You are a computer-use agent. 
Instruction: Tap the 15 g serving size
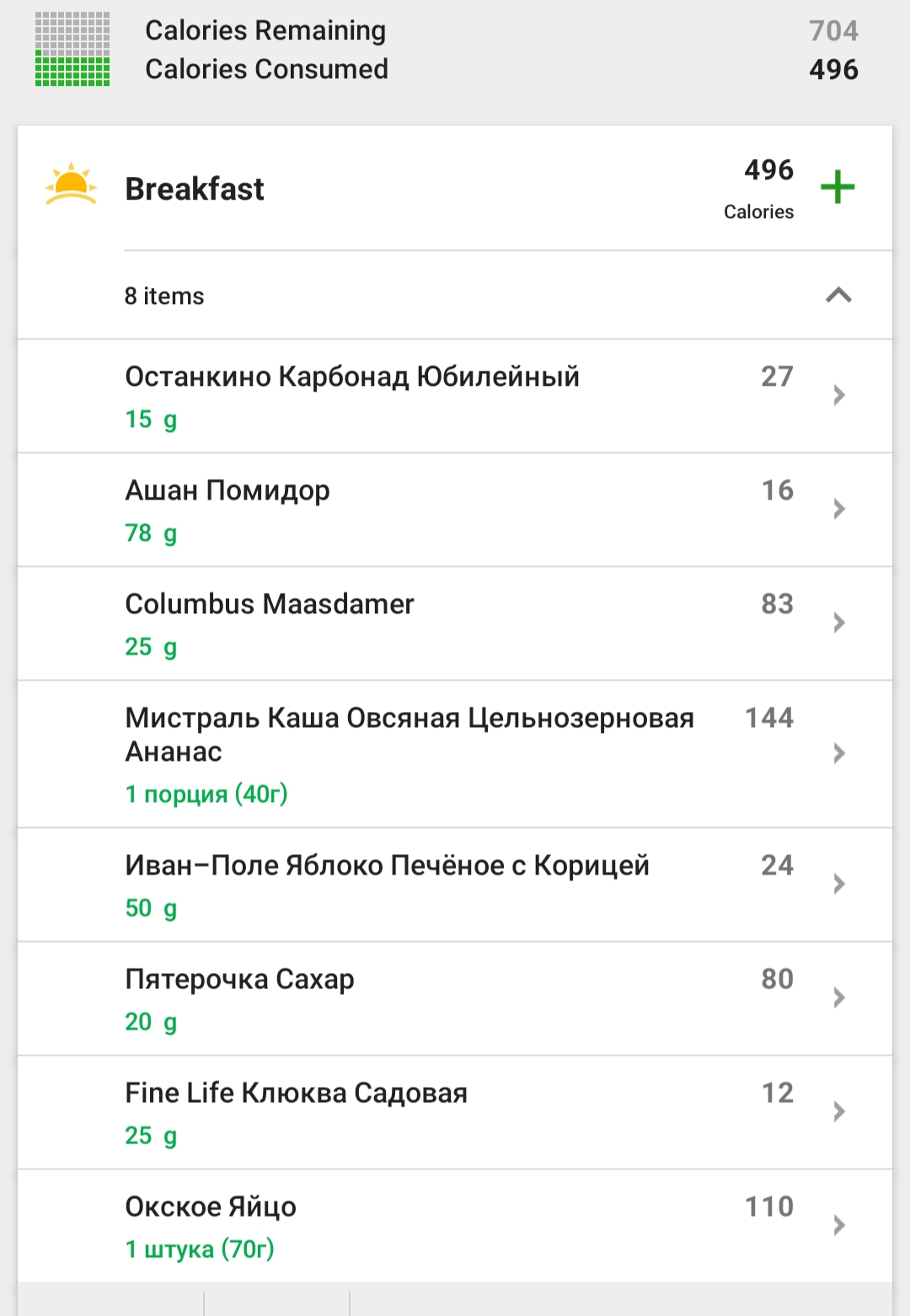point(151,420)
